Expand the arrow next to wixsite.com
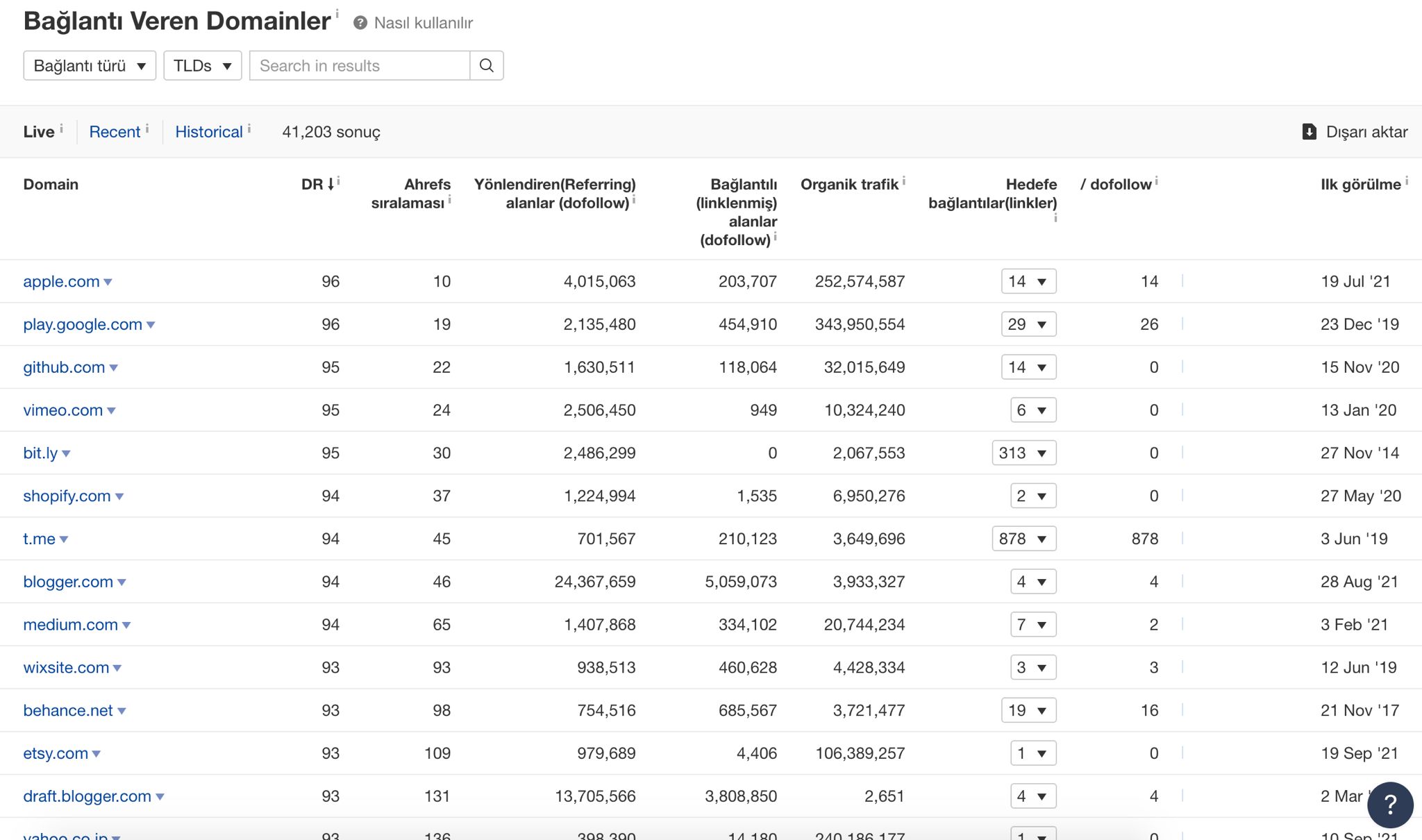Viewport: 1422px width, 840px height. 117,669
